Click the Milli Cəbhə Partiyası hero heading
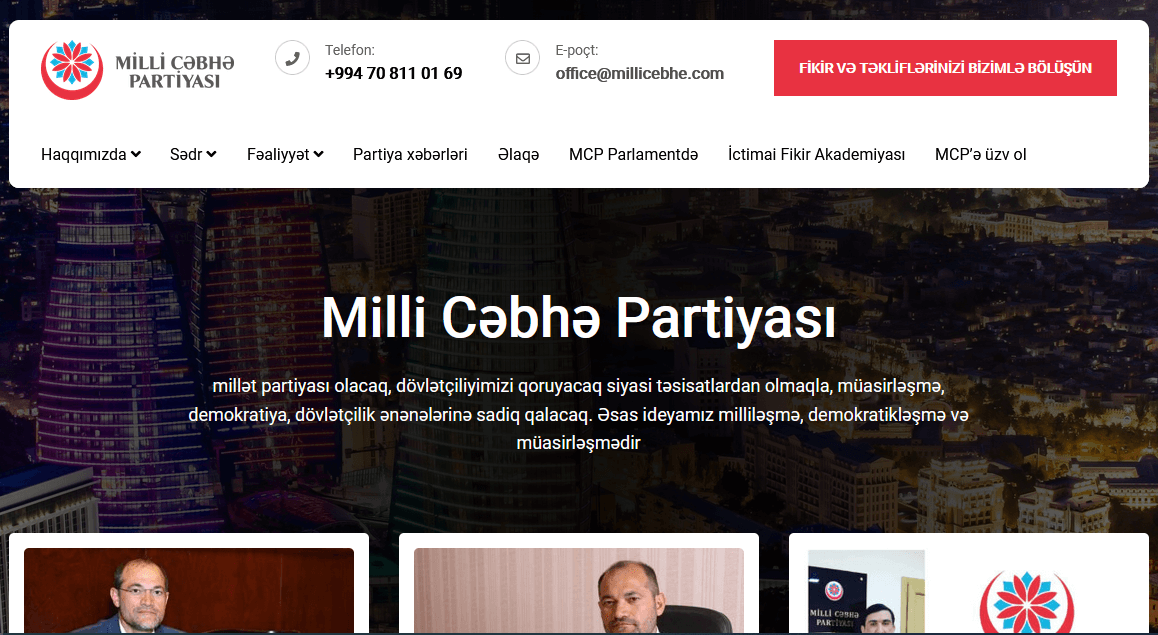 [578, 319]
